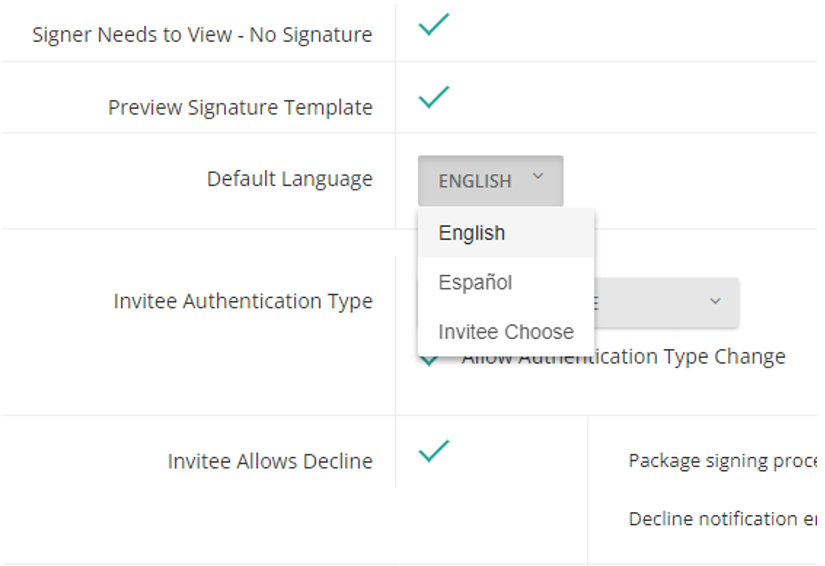Click the Package signing process text
825x566 pixels.
tap(721, 461)
